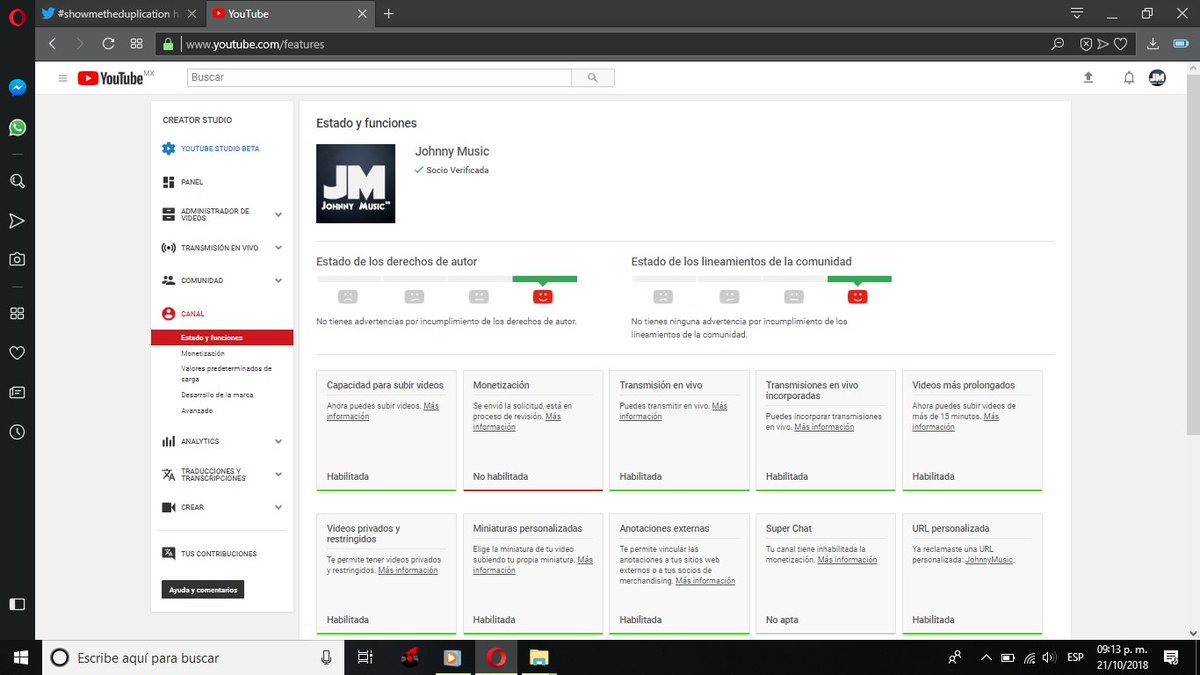This screenshot has width=1200, height=675.
Task: Go to the YouTube home logo
Action: click(x=115, y=78)
